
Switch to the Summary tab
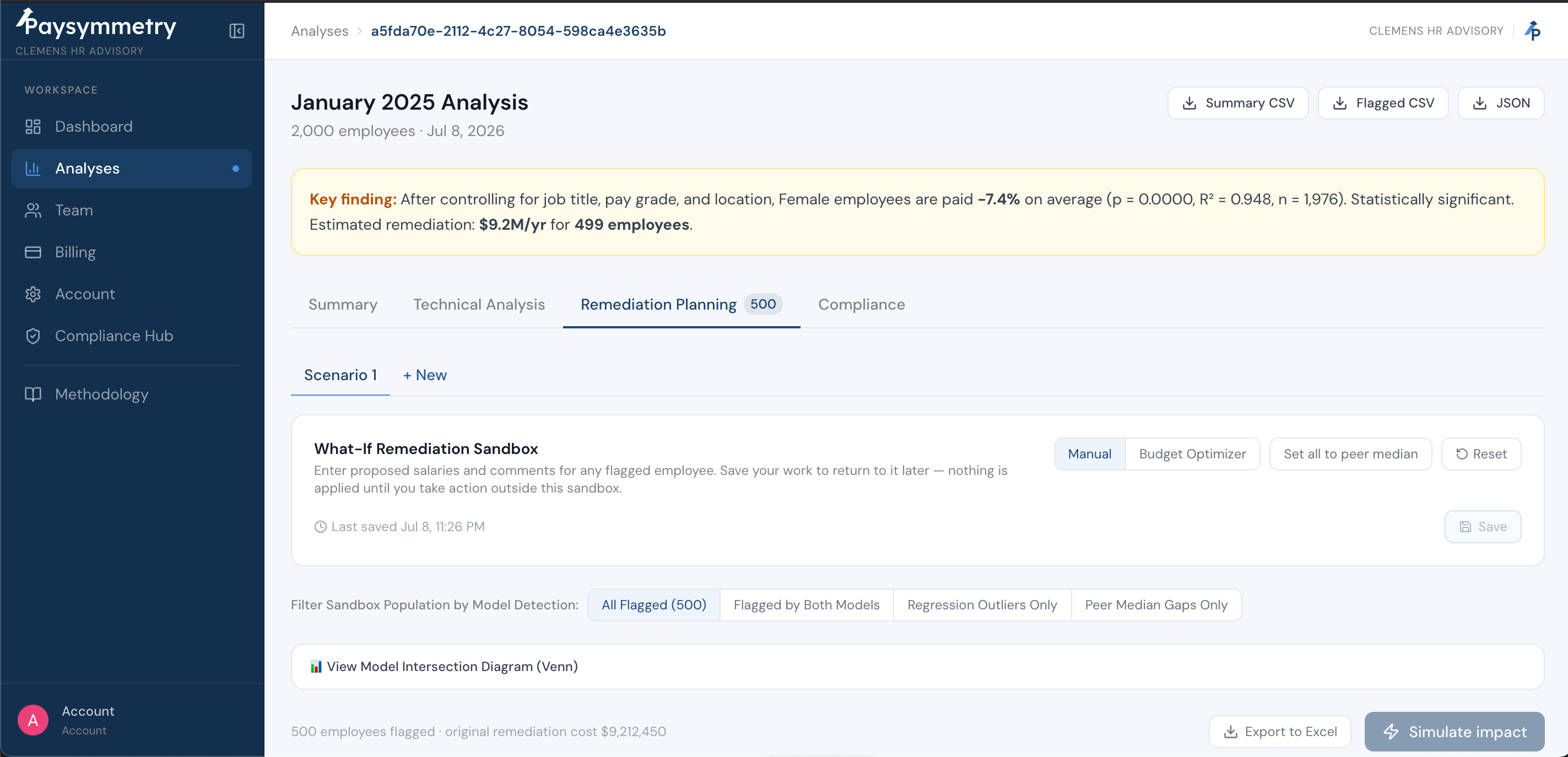[343, 304]
